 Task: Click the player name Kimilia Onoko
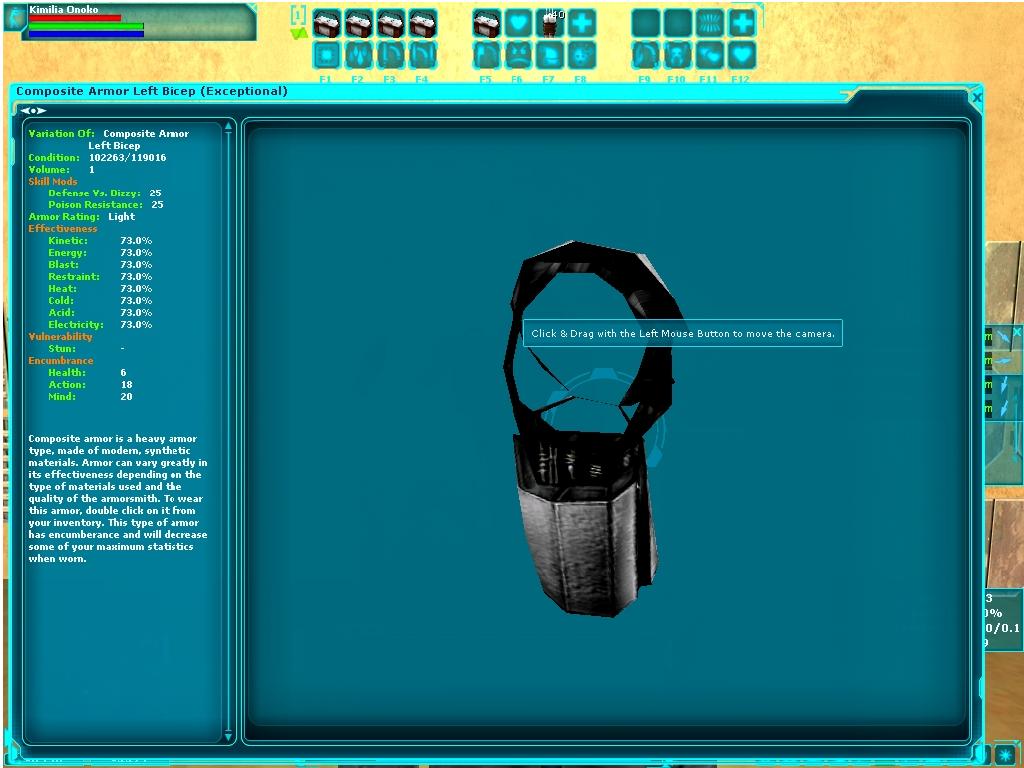tap(63, 9)
